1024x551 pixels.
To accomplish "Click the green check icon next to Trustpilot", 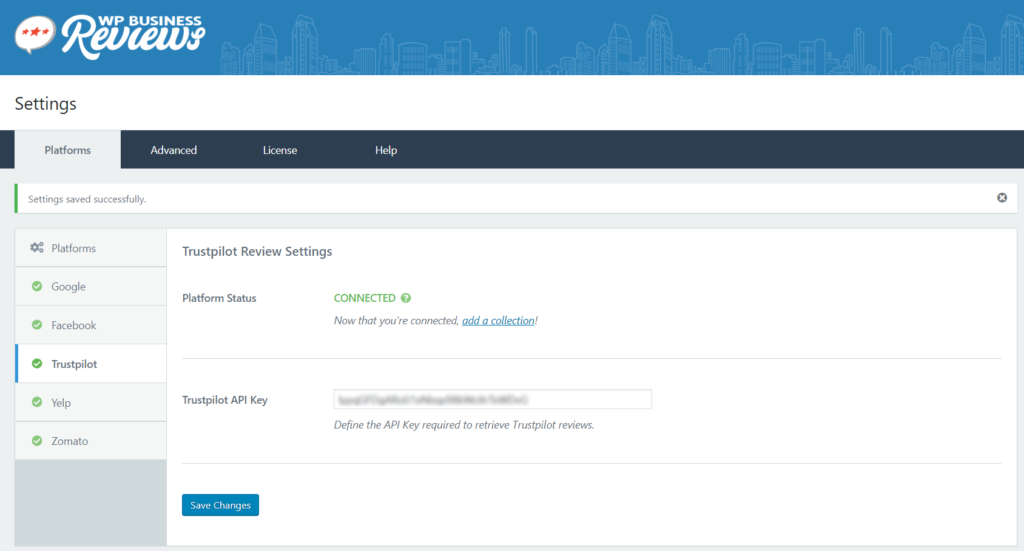I will pyautogui.click(x=37, y=364).
